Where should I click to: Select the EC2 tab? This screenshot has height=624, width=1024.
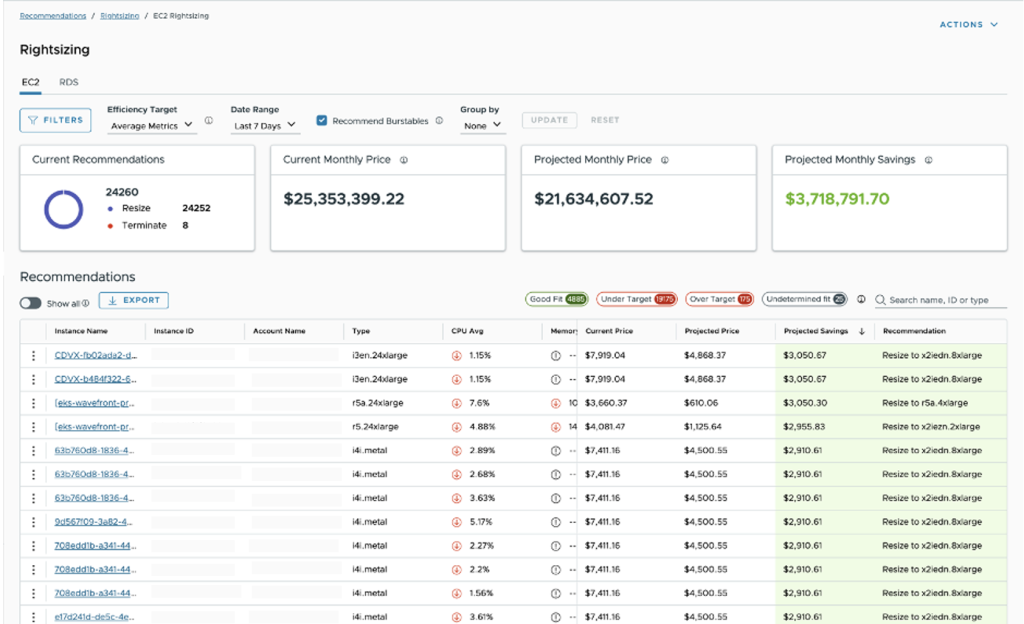tap(30, 82)
